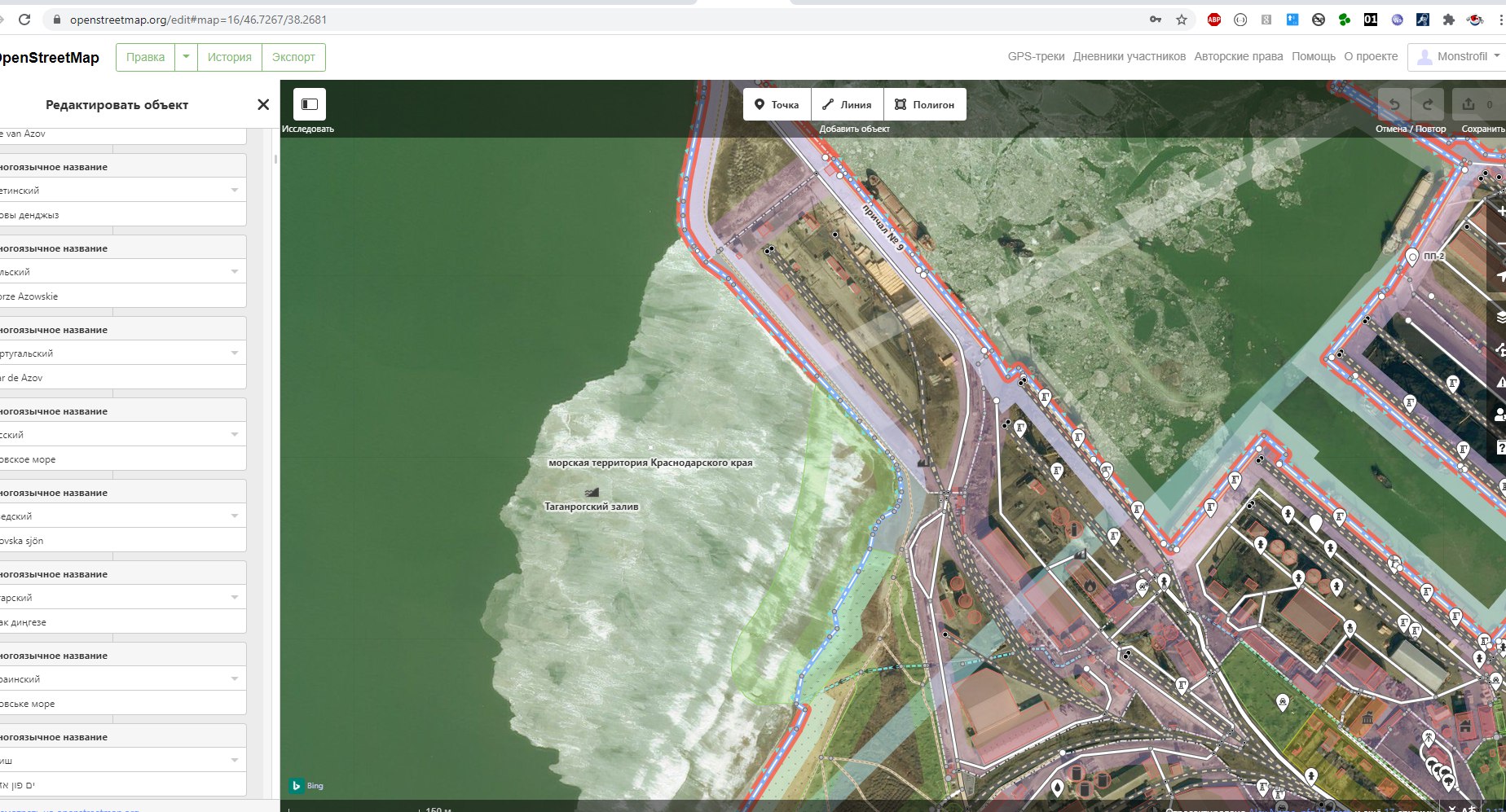Click the Bing imagery attribution link
This screenshot has width=1506, height=812.
click(x=308, y=786)
